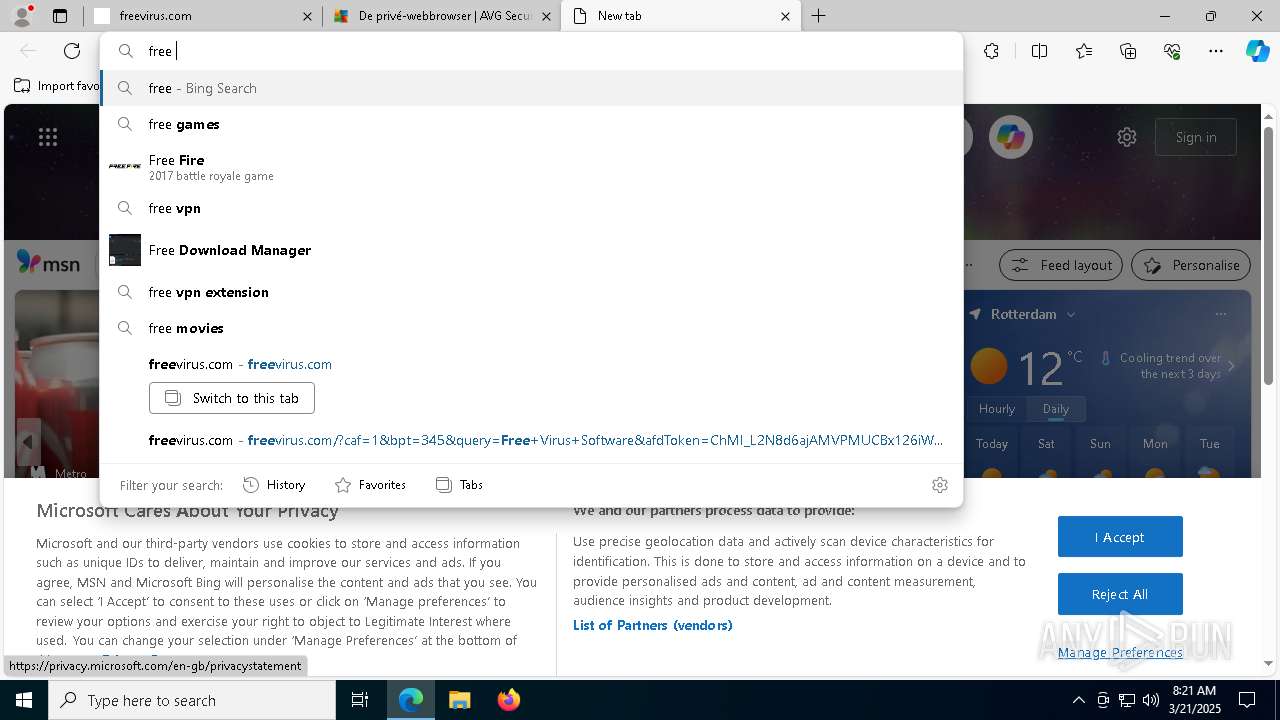Viewport: 1280px width, 720px height.
Task: Open the notifications center icon
Action: [1247, 700]
